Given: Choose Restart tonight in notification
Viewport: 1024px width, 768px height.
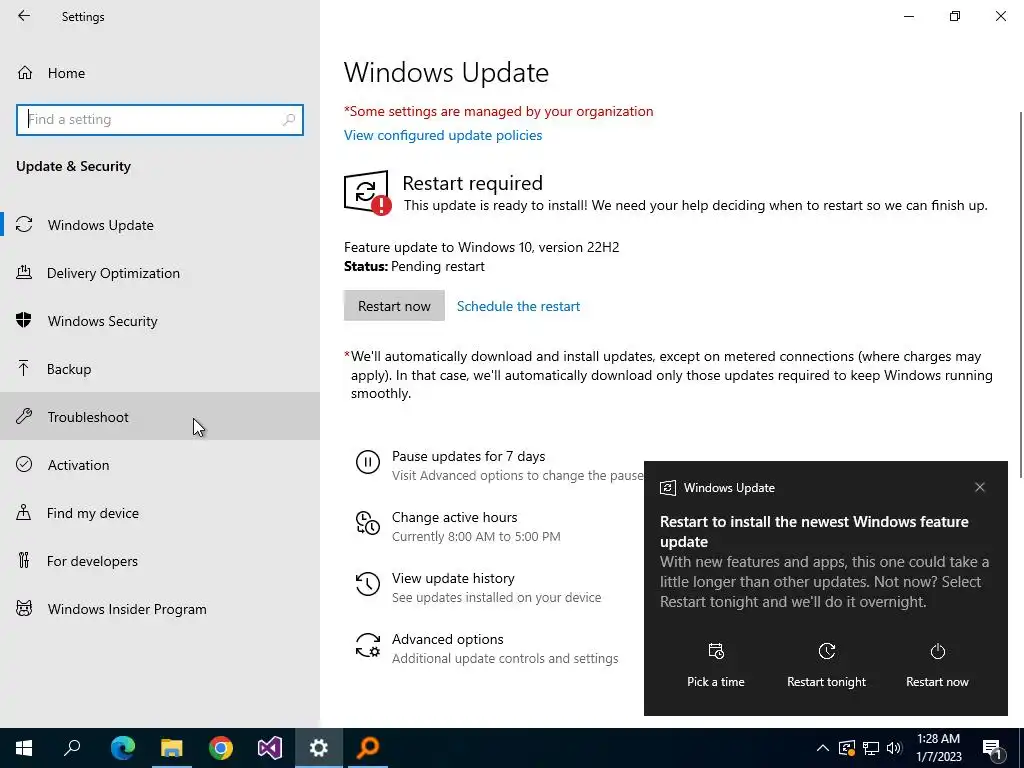Looking at the screenshot, I should pos(826,665).
